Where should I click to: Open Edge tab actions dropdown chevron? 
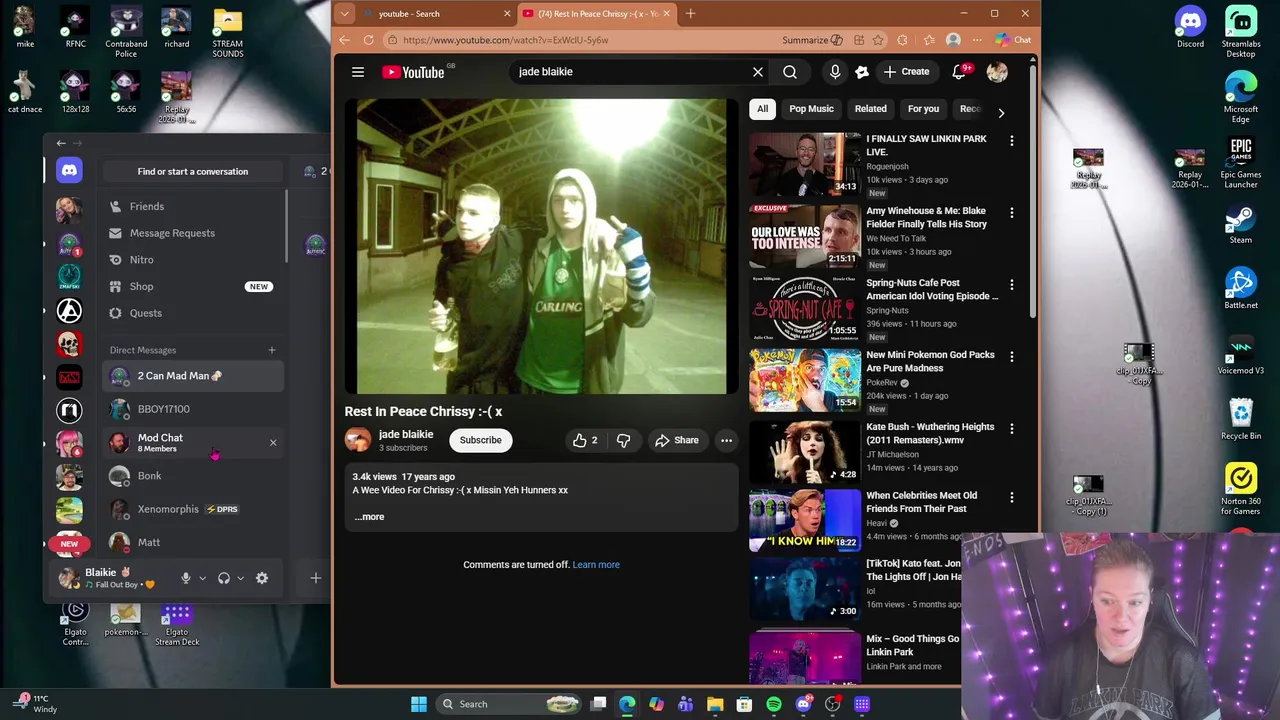(344, 14)
